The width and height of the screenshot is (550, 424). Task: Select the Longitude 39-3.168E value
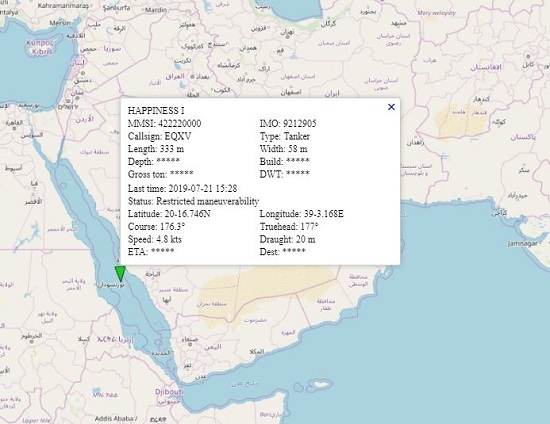point(322,214)
